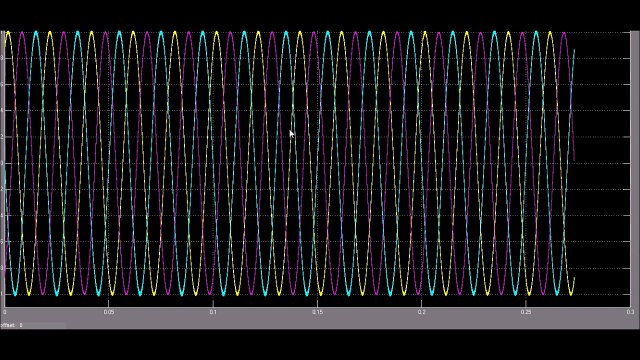The image size is (640, 360).
Task: Click the 0.2 time axis label
Action: pos(422,312)
